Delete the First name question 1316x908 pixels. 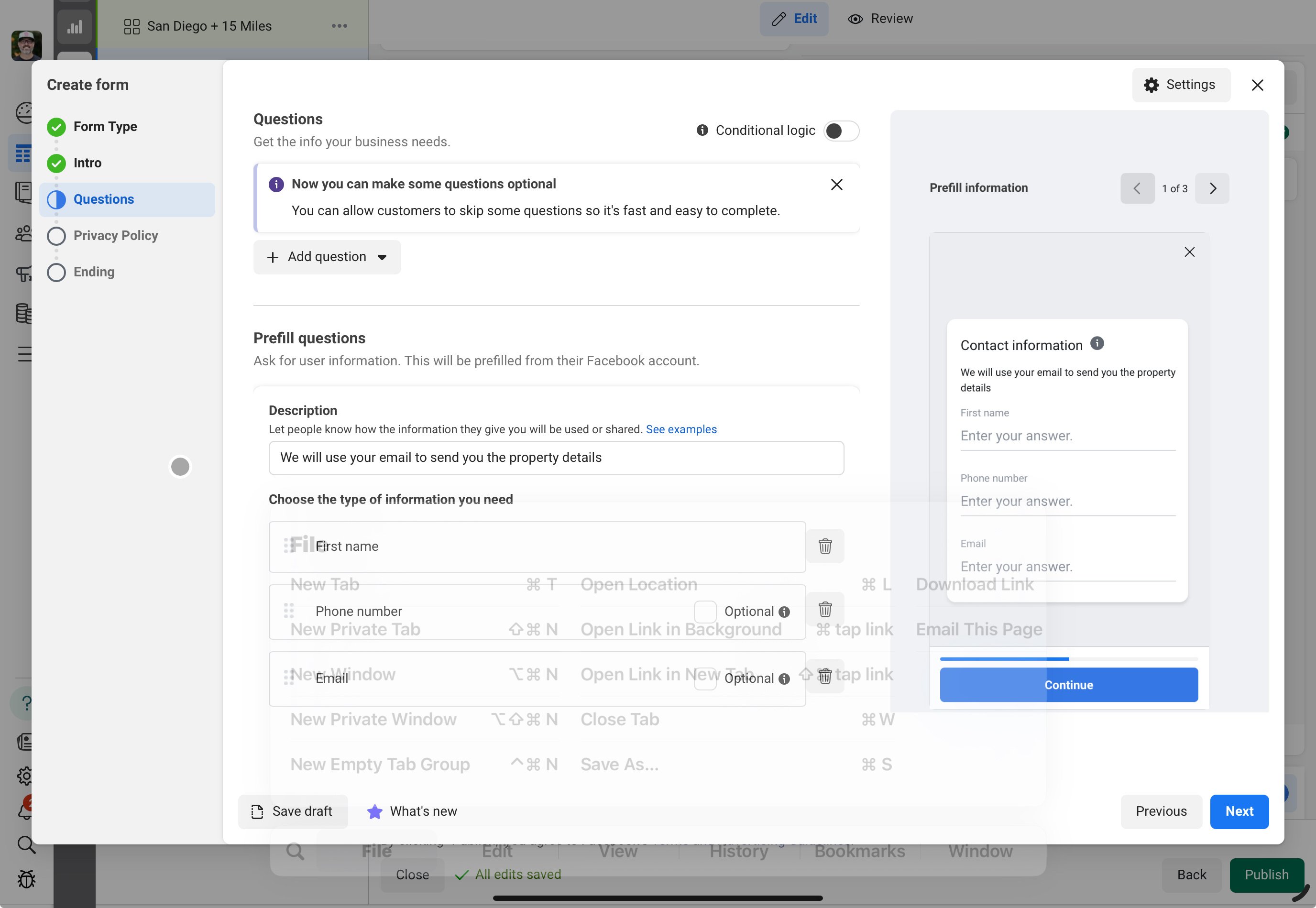pos(824,546)
